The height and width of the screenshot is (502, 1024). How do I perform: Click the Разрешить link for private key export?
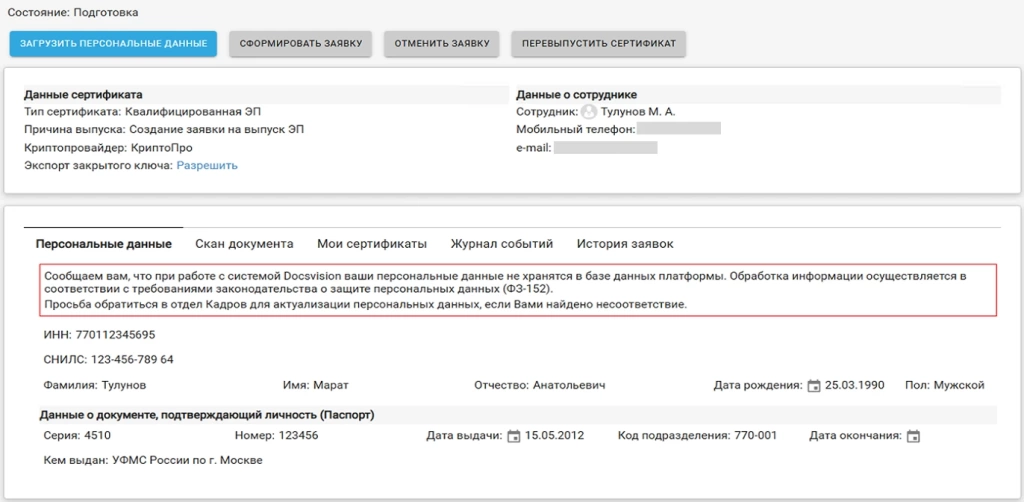pyautogui.click(x=207, y=165)
